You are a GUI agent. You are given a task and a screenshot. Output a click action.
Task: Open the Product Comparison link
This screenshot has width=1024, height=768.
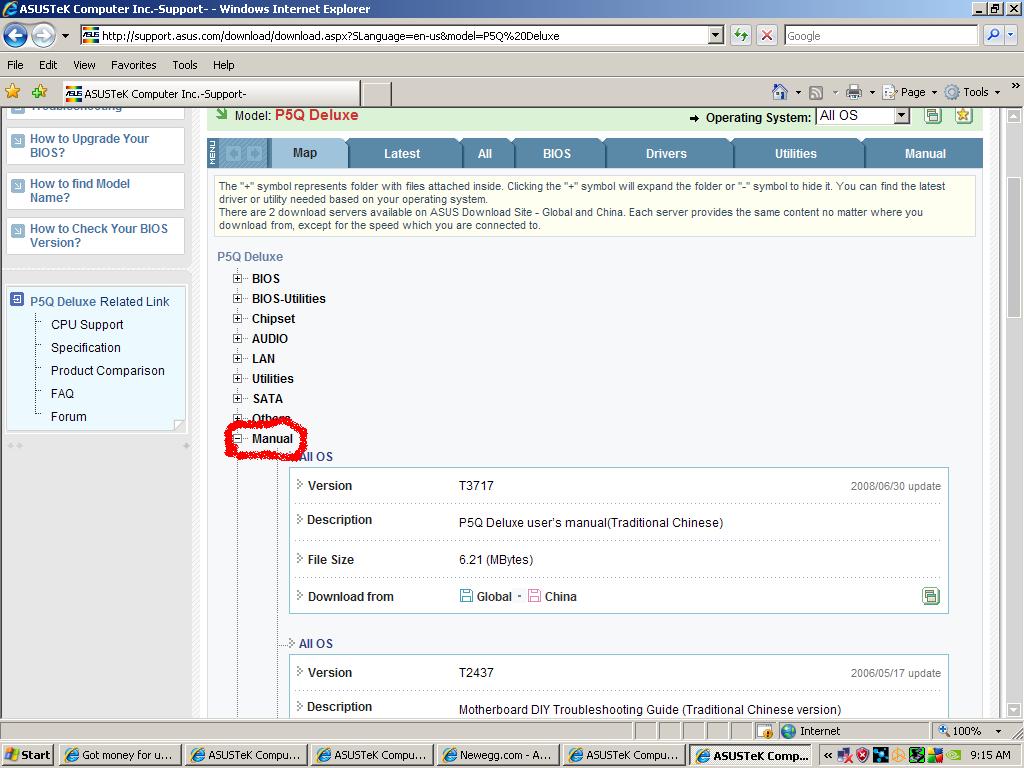coord(108,370)
